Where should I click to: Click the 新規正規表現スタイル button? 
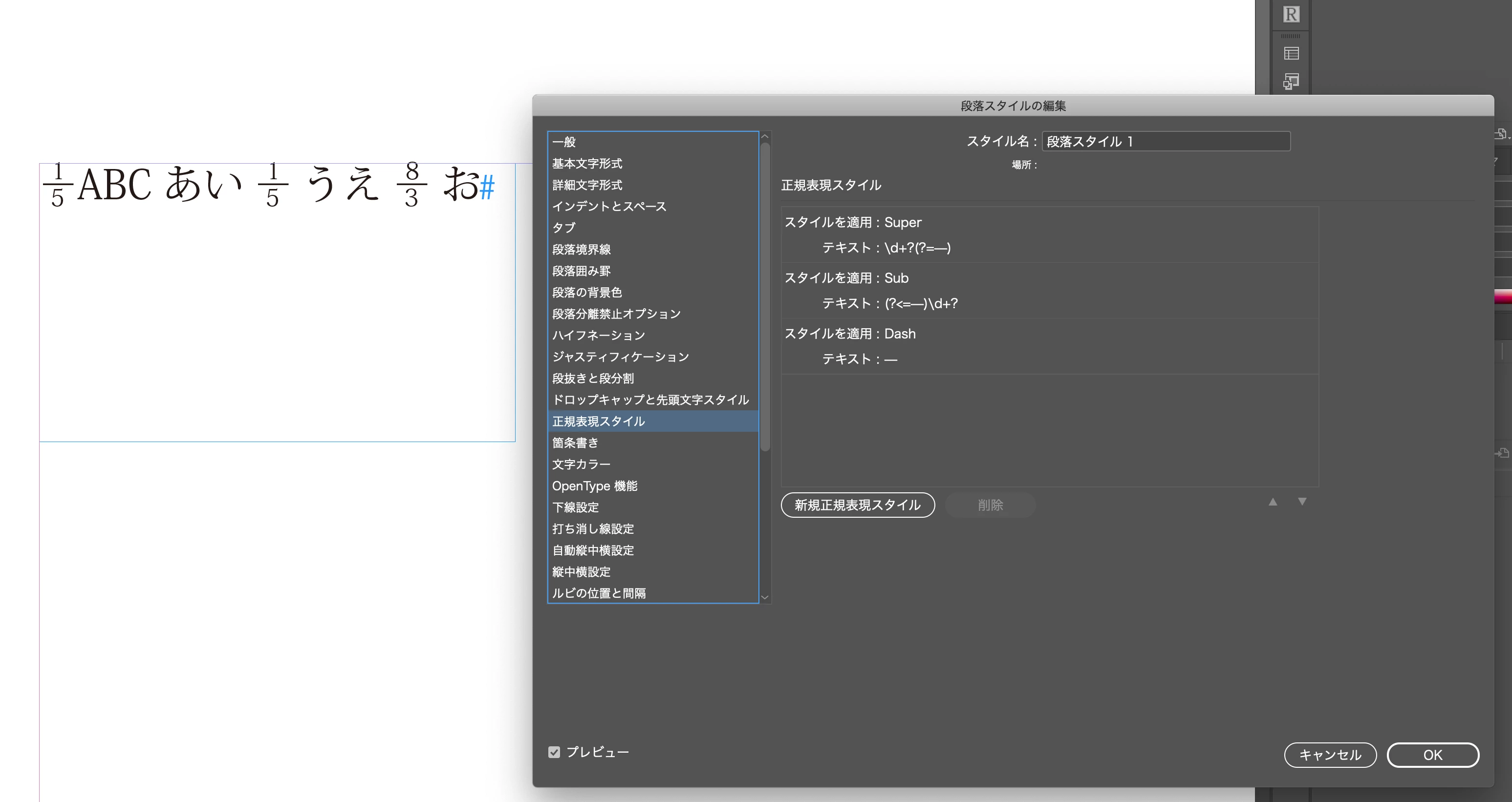click(858, 505)
